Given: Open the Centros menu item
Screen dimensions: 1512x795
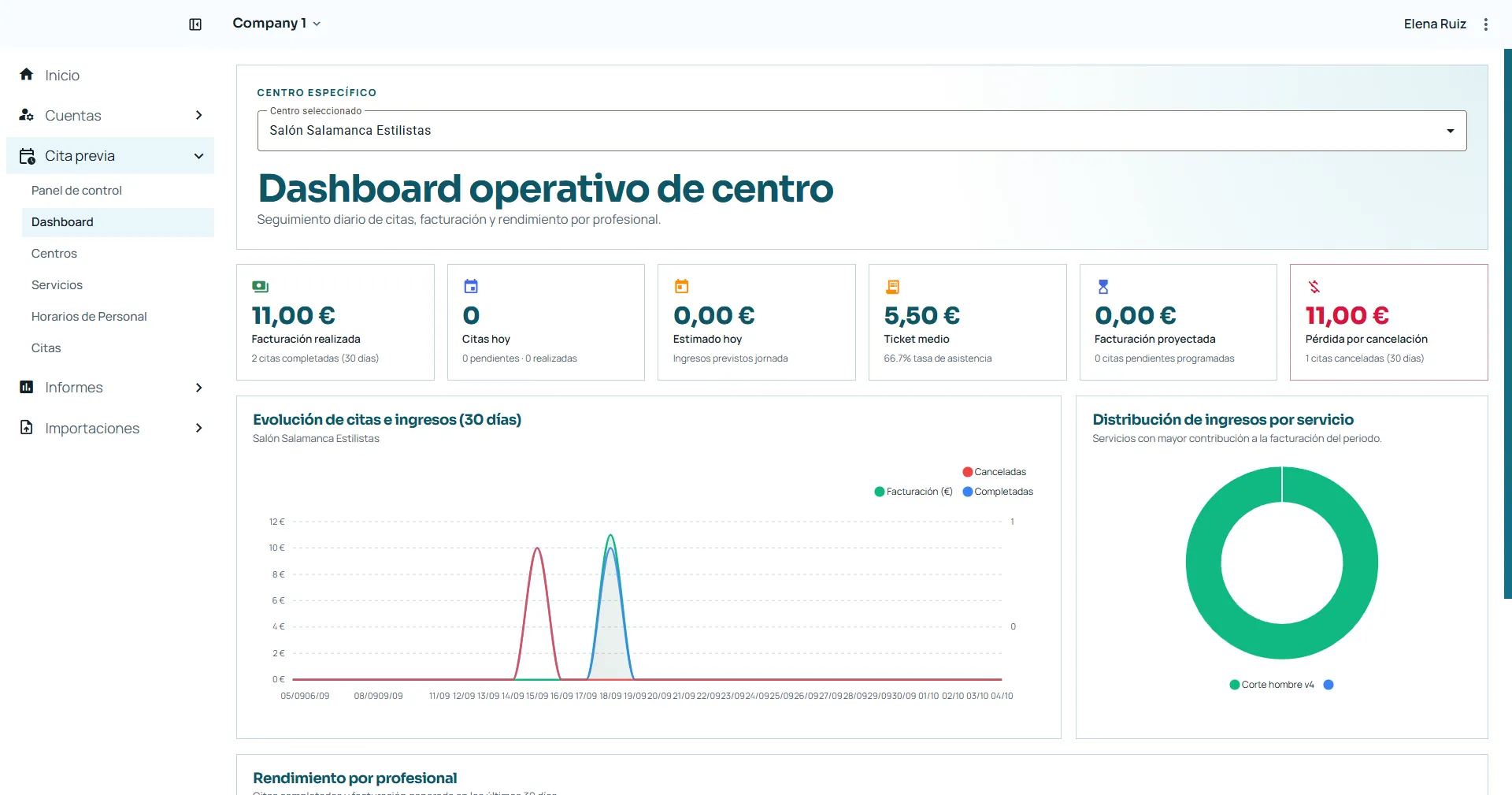Looking at the screenshot, I should coord(118,254).
